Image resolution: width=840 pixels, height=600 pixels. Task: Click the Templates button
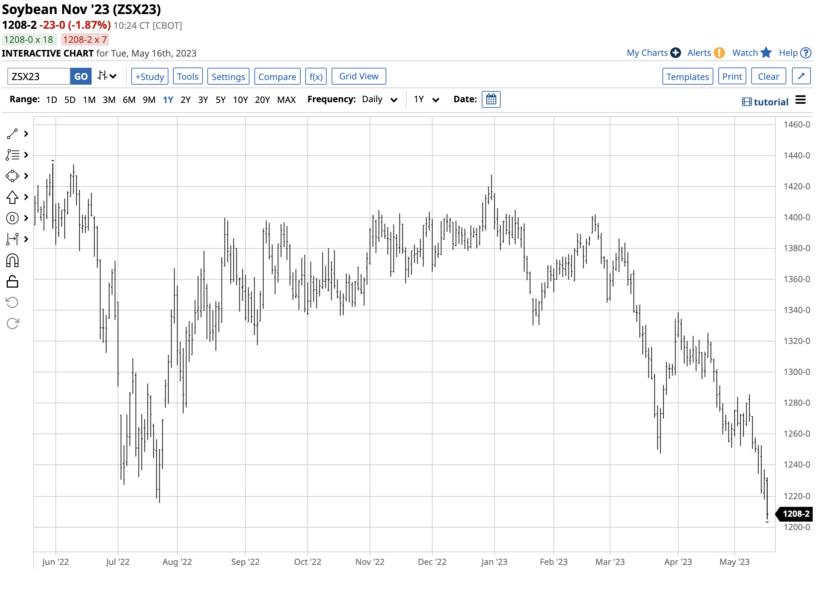point(687,76)
